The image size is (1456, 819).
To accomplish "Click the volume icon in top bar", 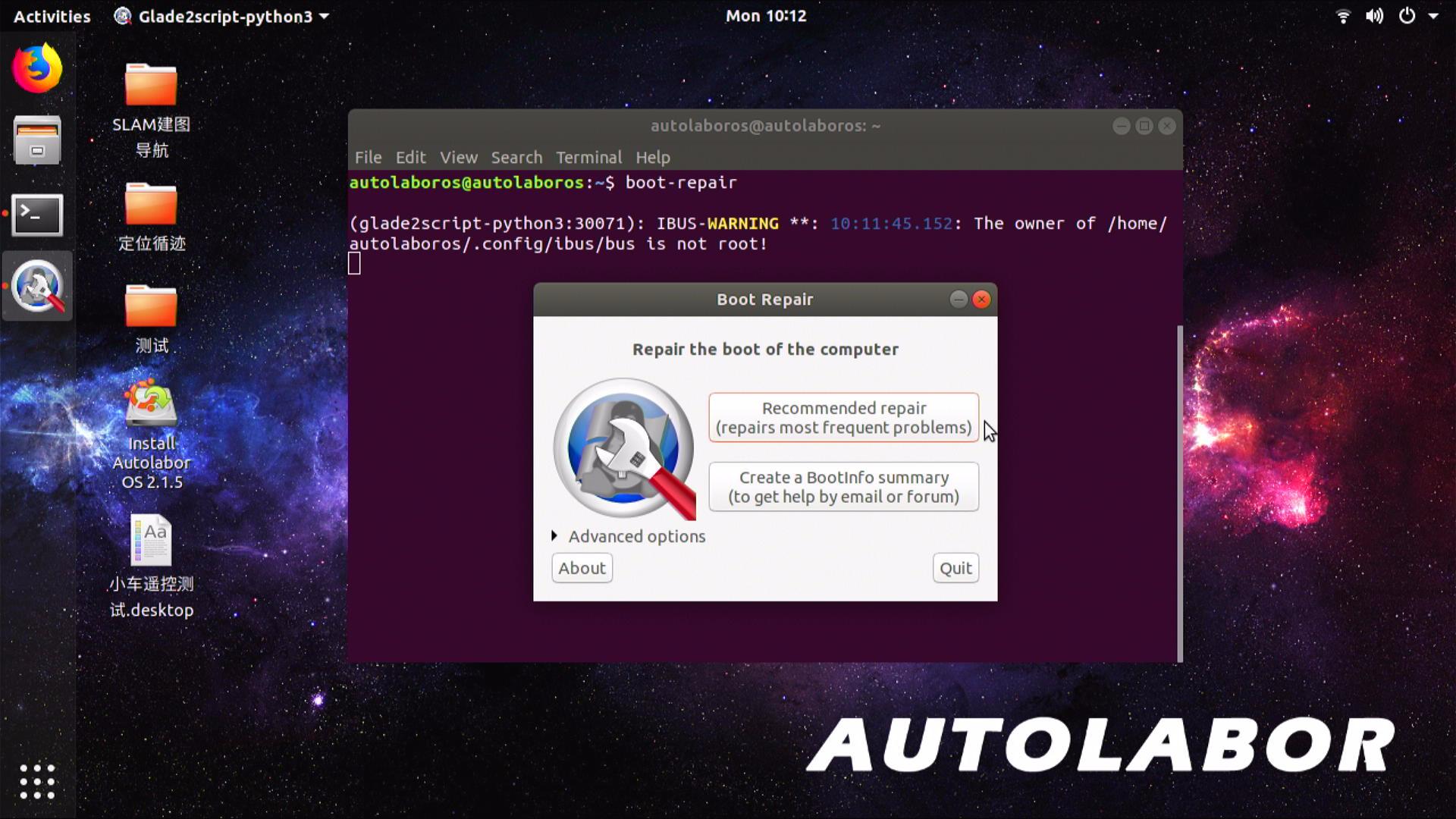I will [x=1374, y=16].
